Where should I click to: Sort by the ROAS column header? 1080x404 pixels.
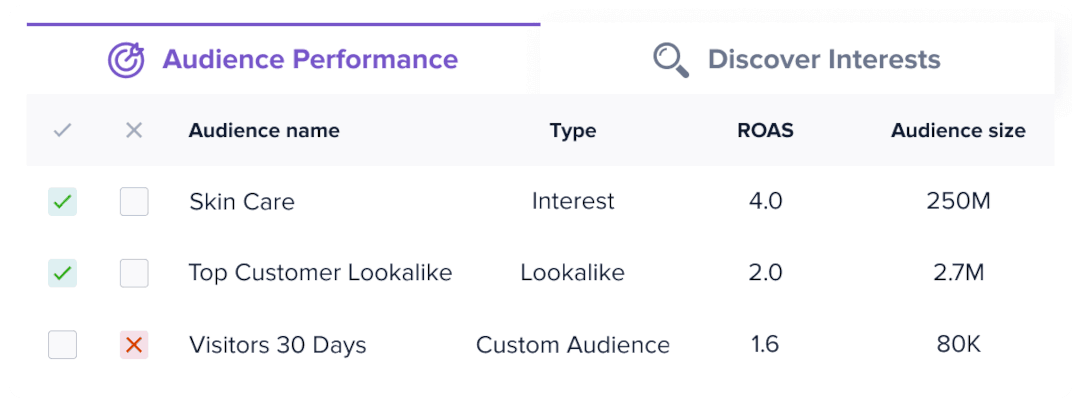tap(765, 130)
